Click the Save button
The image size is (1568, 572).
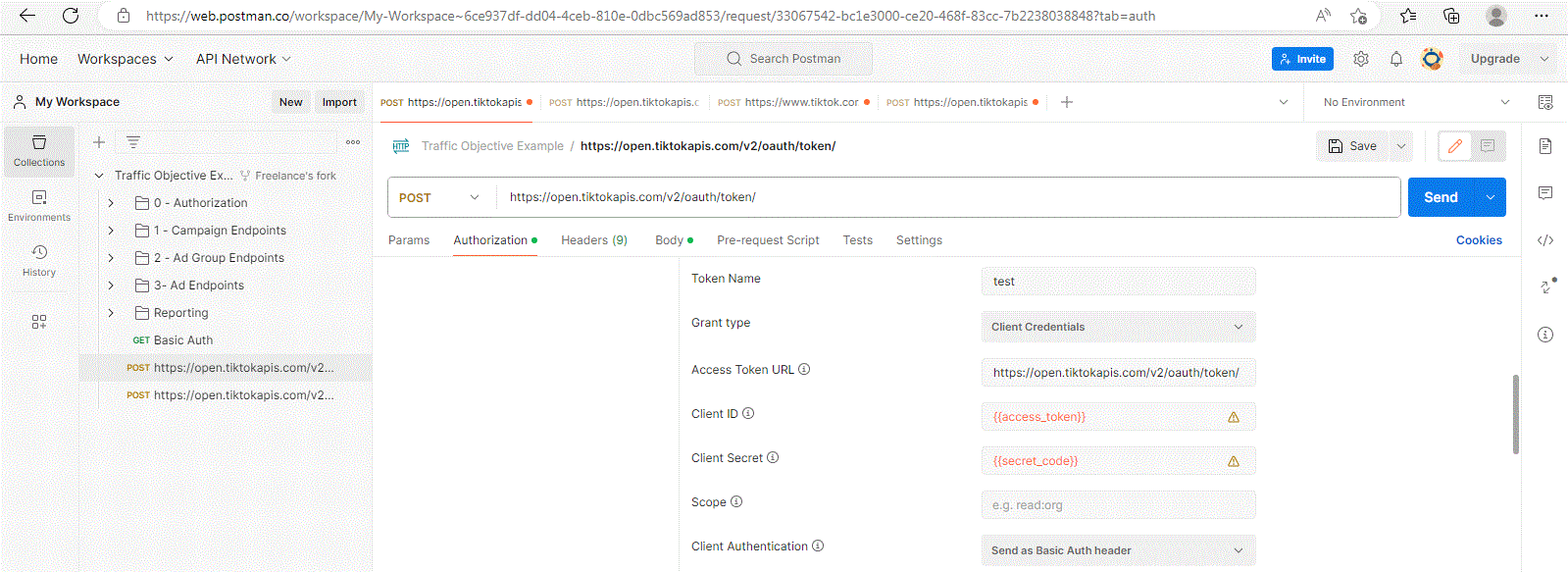pos(1352,146)
